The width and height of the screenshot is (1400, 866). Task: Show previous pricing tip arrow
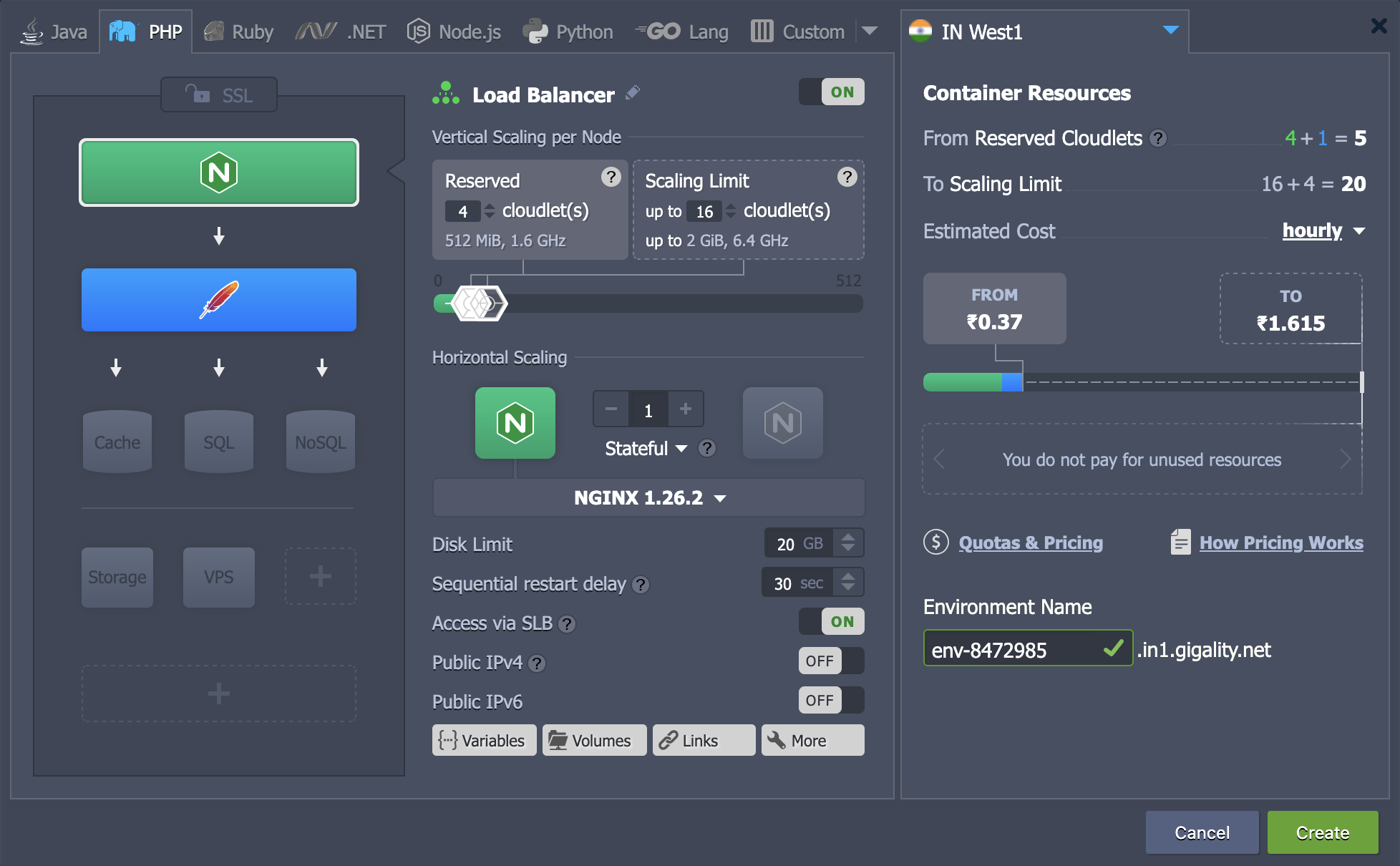click(939, 459)
